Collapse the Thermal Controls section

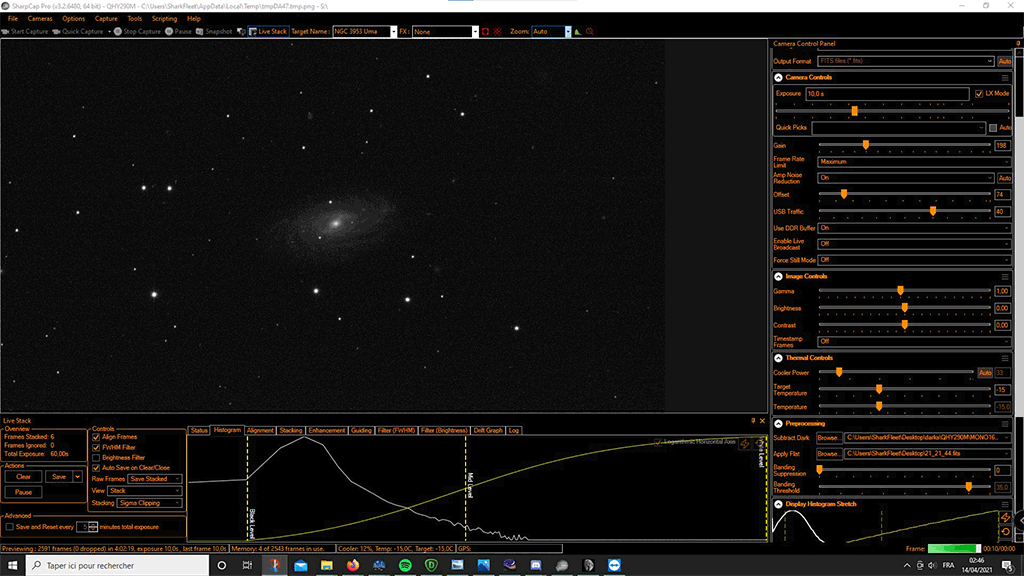pyautogui.click(x=778, y=357)
